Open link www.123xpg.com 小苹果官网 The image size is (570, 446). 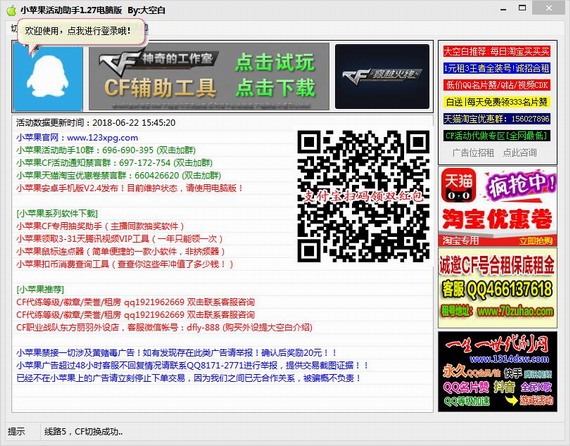pos(77,138)
